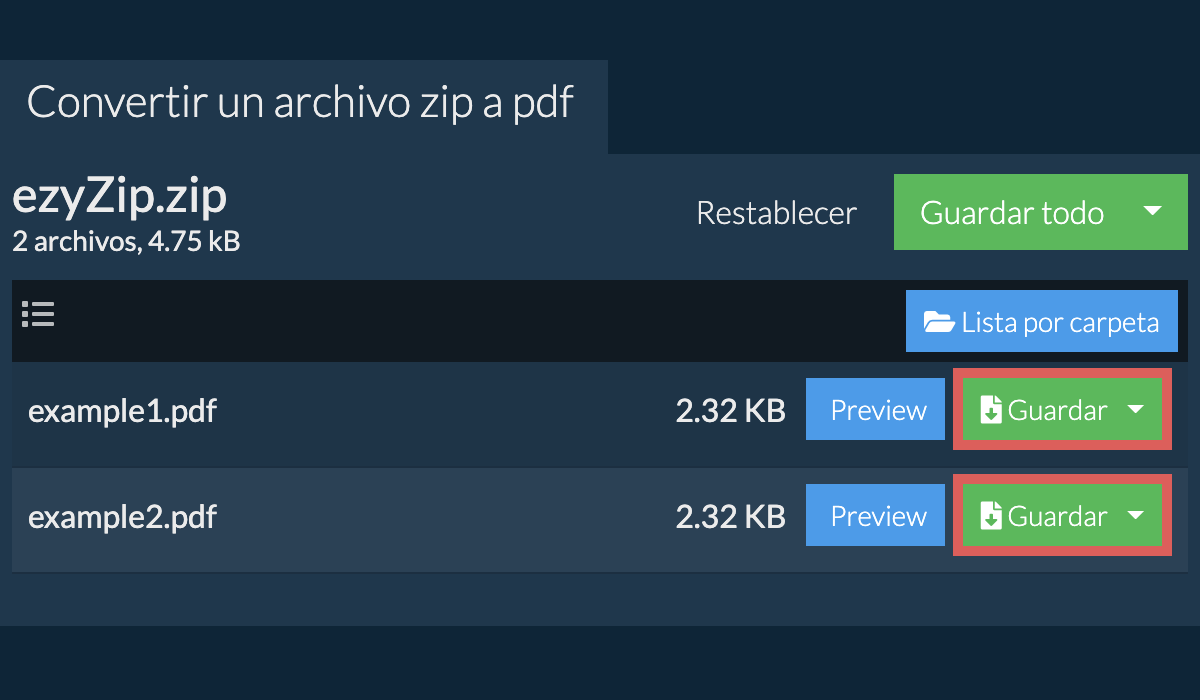Click the 2 archivos, 4.75 kB label
The height and width of the screenshot is (700, 1200).
pyautogui.click(x=124, y=241)
